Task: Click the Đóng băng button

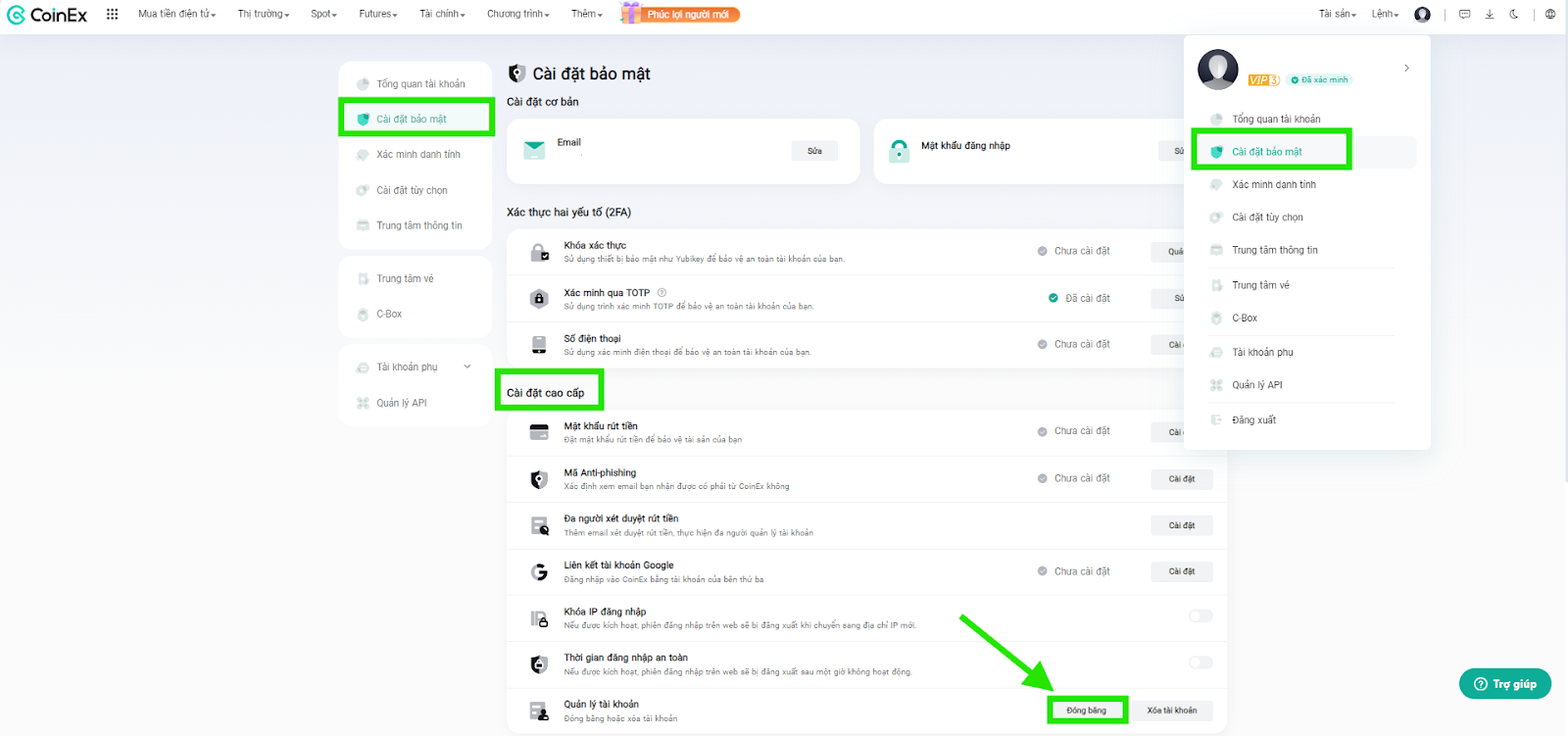Action: tap(1086, 711)
